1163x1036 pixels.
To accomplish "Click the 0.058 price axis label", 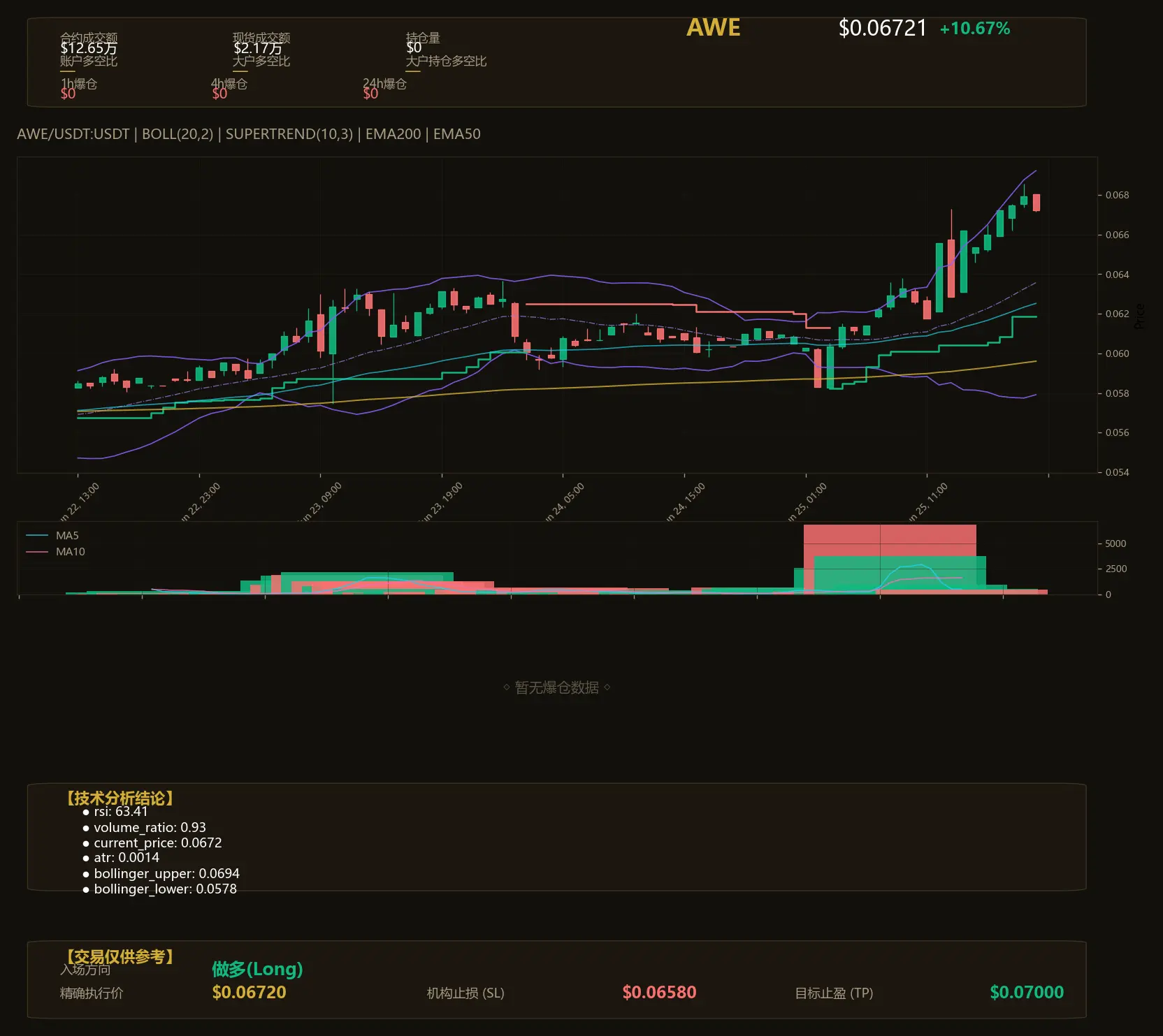I will click(1117, 393).
